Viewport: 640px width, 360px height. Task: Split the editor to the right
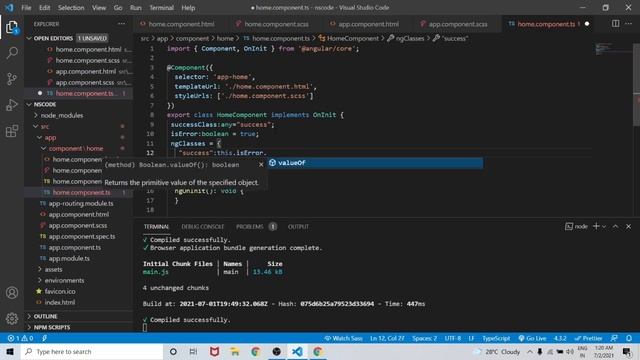(615, 24)
